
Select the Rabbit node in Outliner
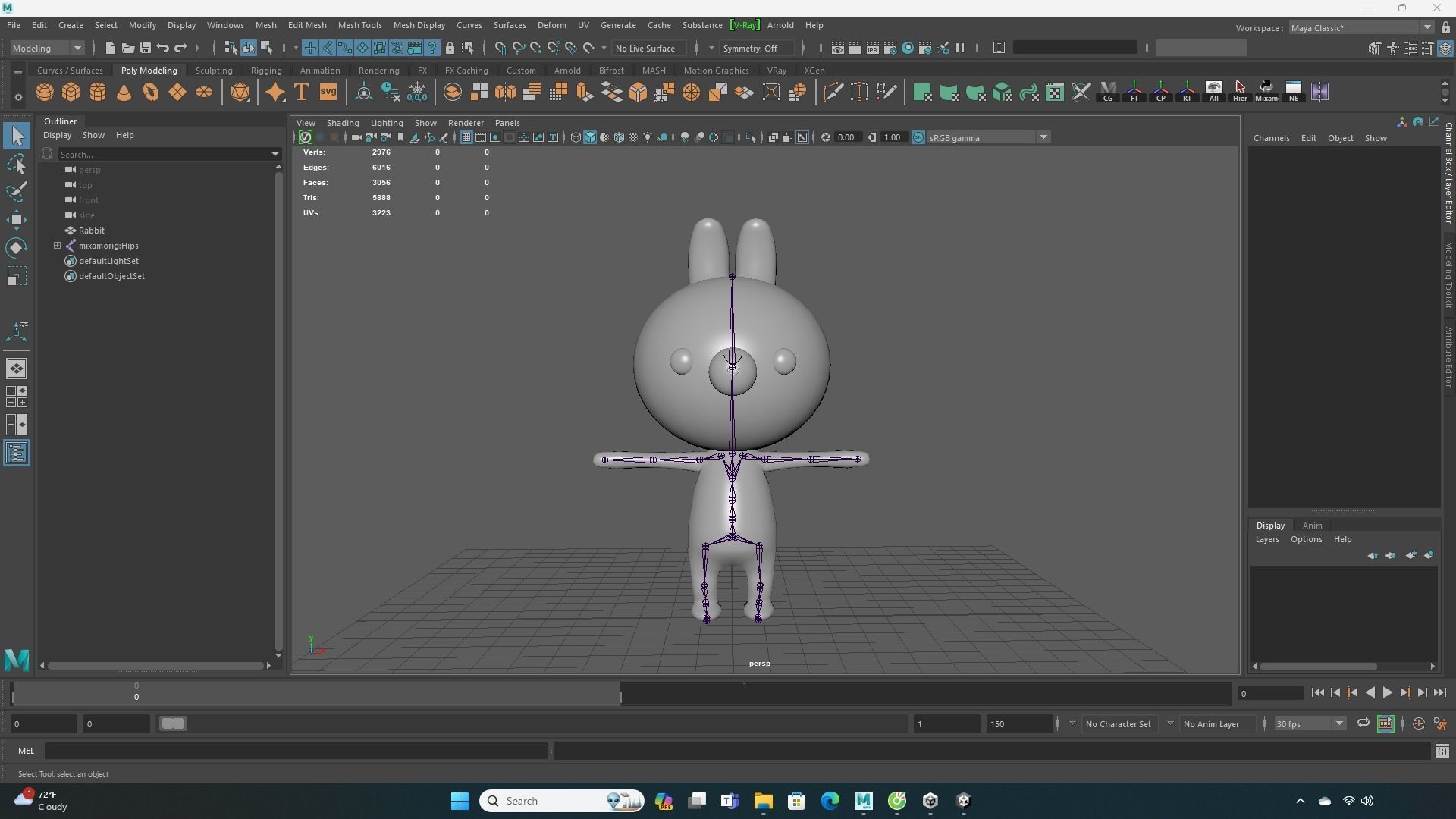91,231
